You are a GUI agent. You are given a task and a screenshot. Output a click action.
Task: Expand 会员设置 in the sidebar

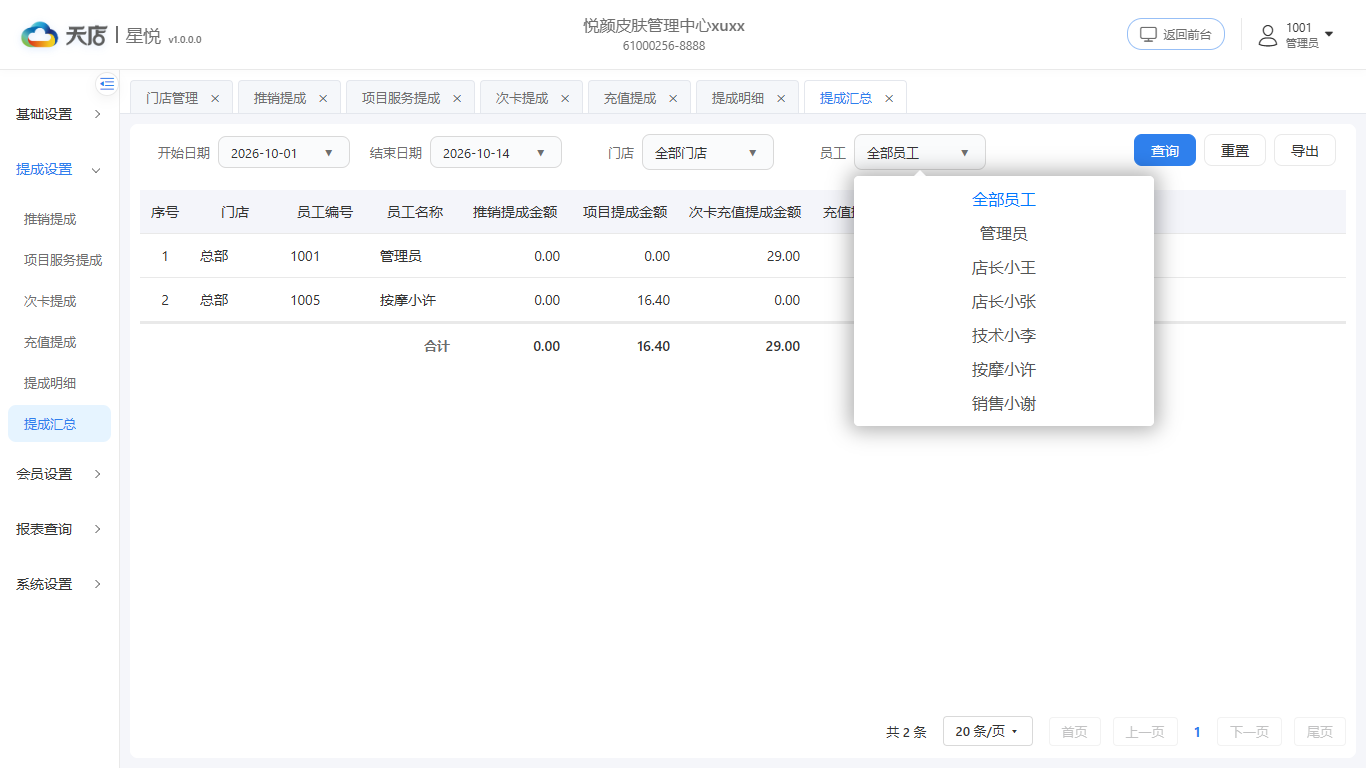point(59,474)
